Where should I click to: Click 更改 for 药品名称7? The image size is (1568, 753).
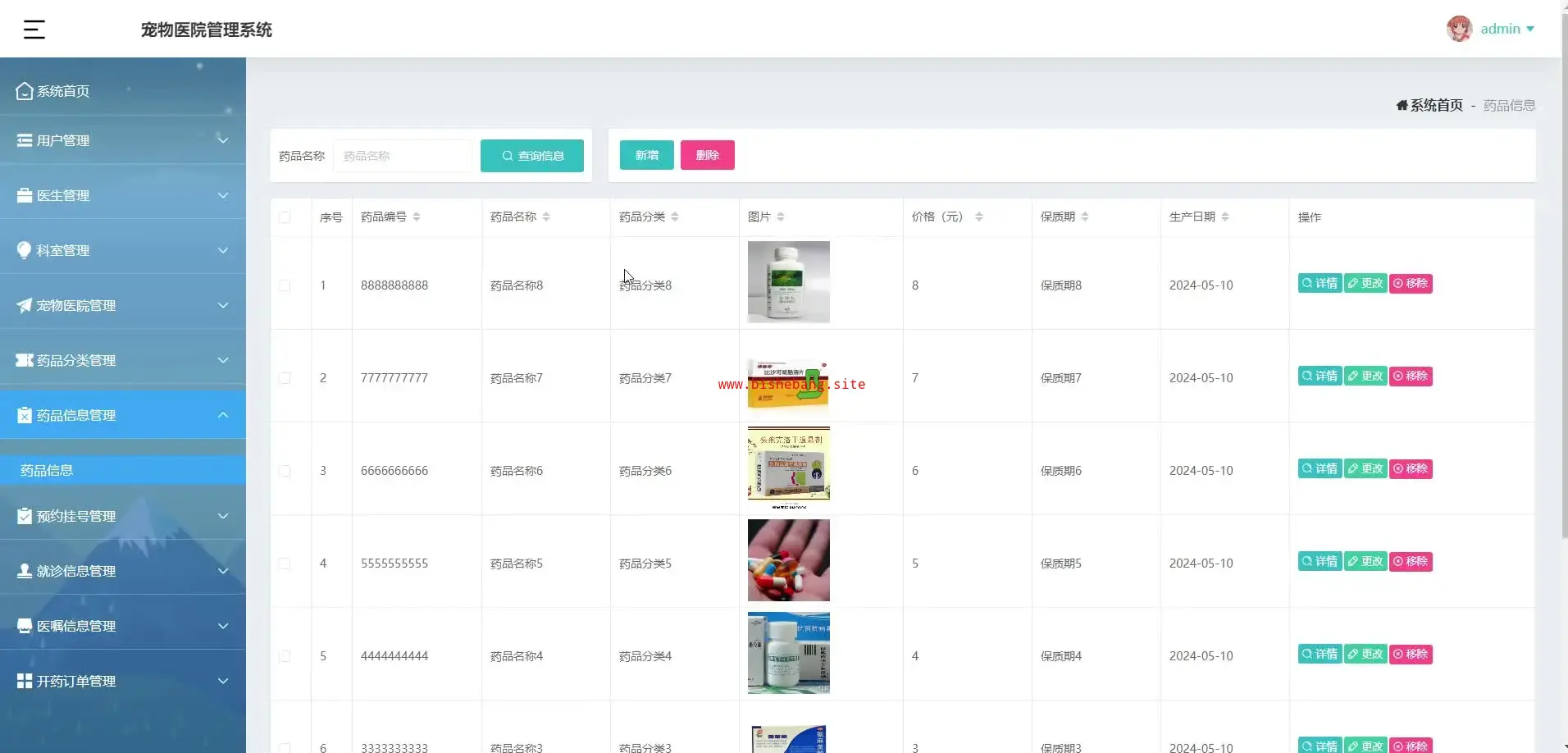pos(1365,376)
